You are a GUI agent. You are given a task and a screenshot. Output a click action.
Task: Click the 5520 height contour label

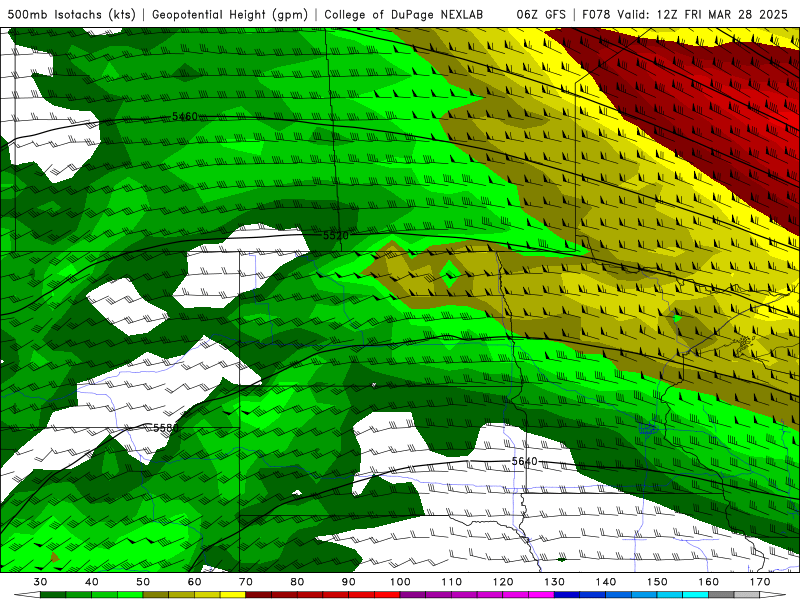click(336, 236)
